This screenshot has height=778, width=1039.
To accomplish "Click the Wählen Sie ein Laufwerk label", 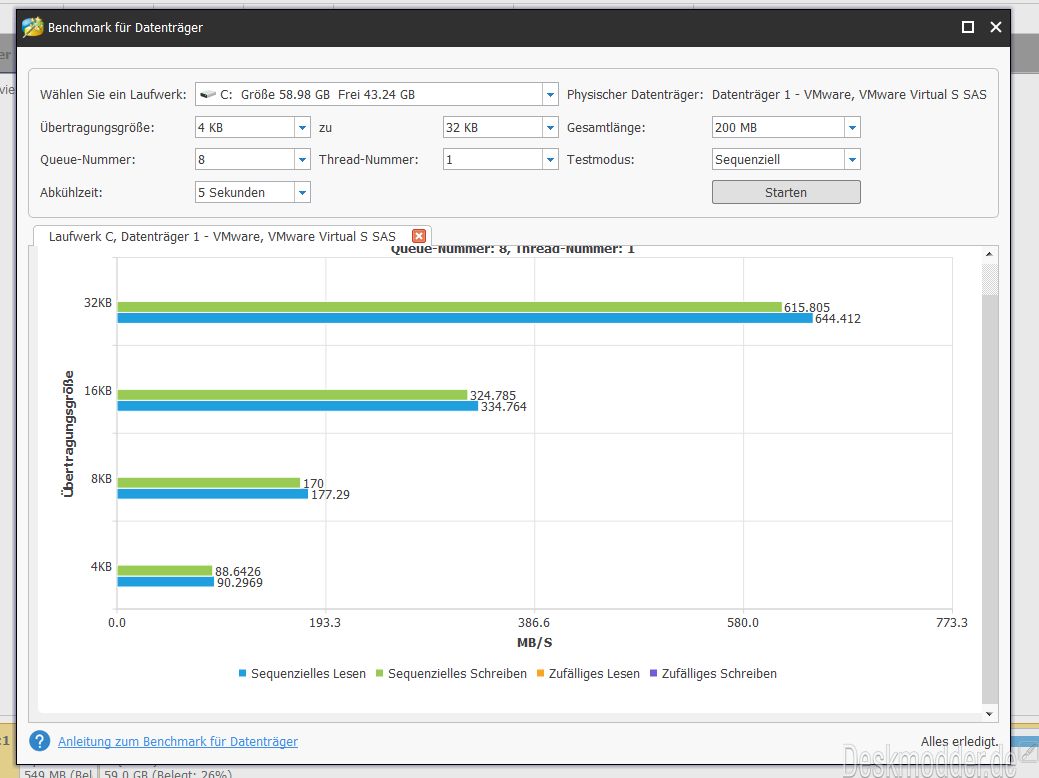I will click(113, 95).
